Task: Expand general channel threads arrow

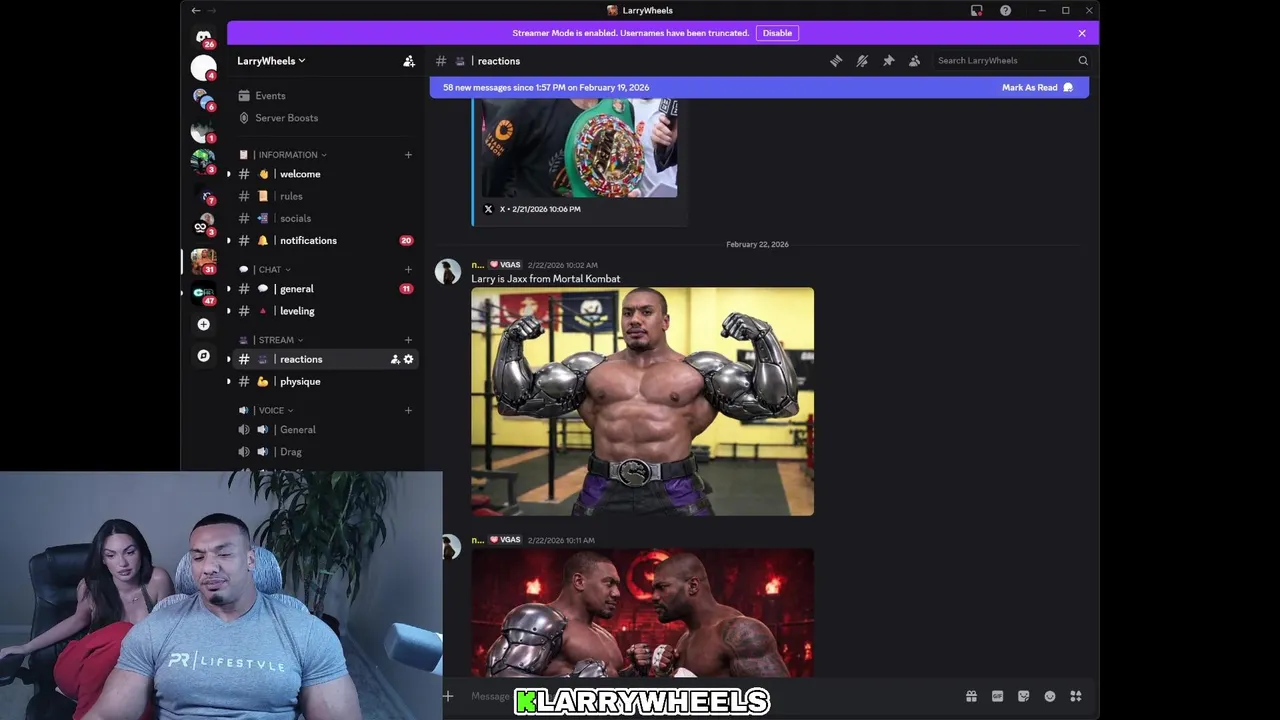Action: (x=229, y=289)
